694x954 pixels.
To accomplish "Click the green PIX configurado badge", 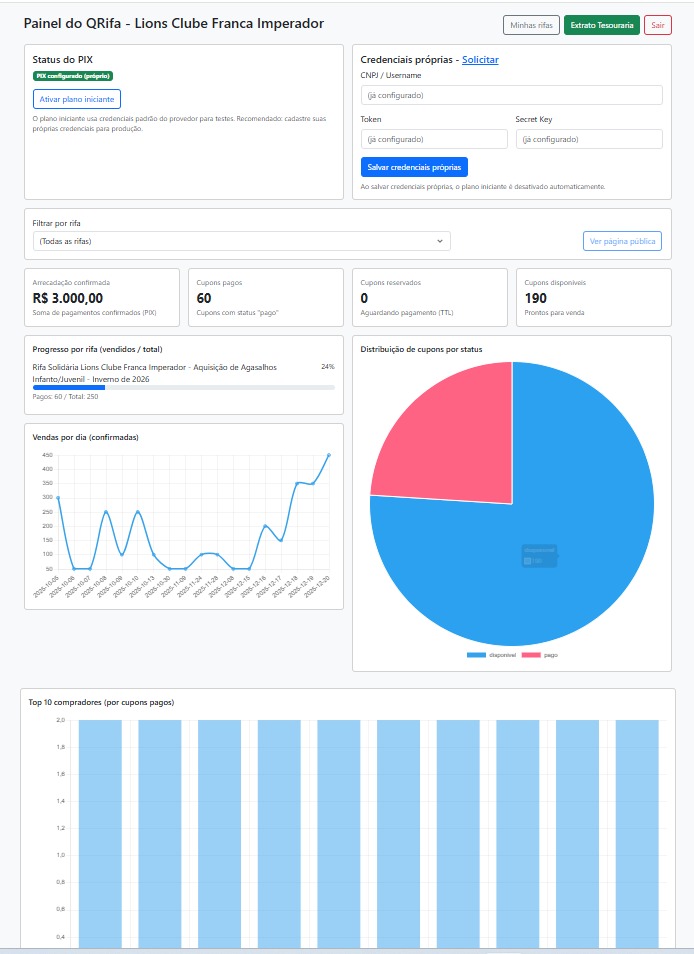I will (x=73, y=75).
